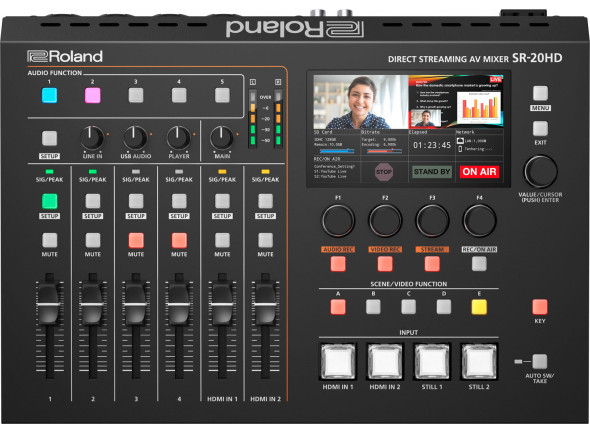Push SETUP button on channel 2
Image resolution: width=590 pixels, height=434 pixels.
pos(93,201)
